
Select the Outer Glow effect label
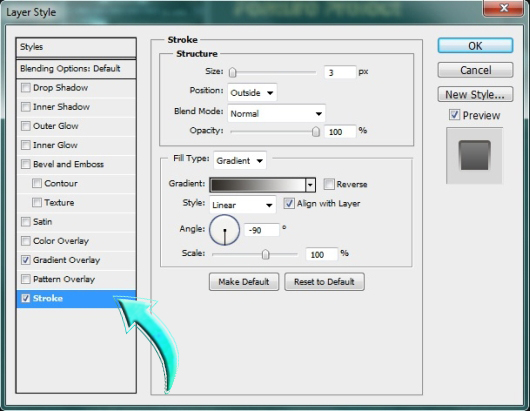(56, 126)
